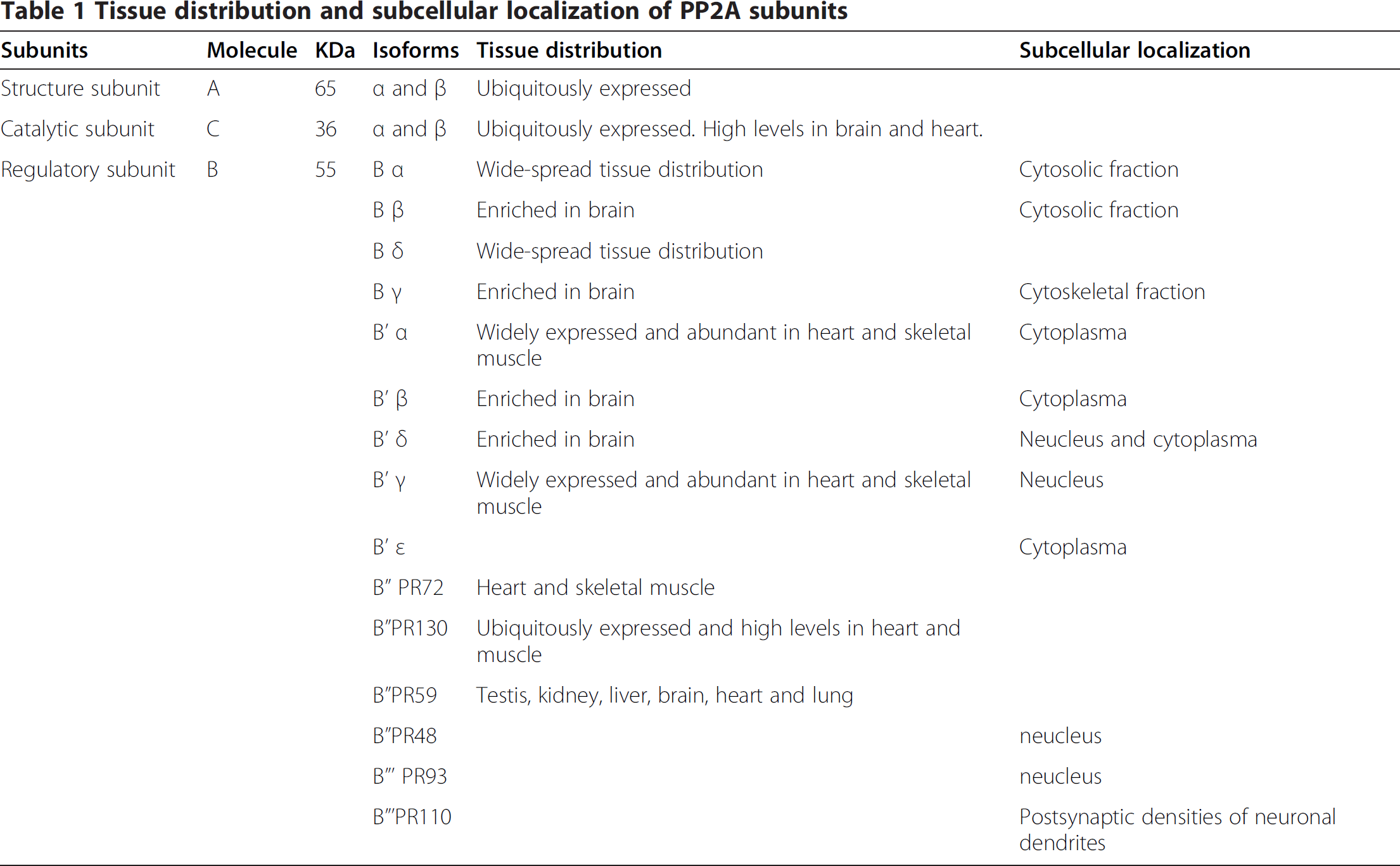Screen dimensions: 1400x866
Task: Click the B‴PR110 isoform entry
Action: click(x=412, y=817)
